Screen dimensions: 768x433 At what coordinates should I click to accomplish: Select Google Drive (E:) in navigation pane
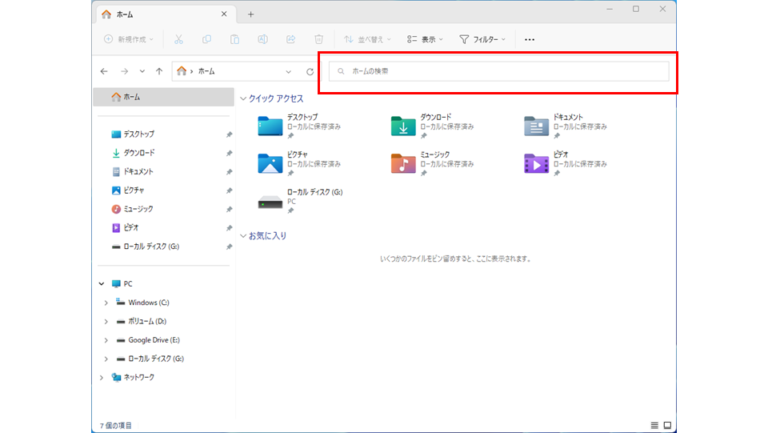[x=153, y=340]
